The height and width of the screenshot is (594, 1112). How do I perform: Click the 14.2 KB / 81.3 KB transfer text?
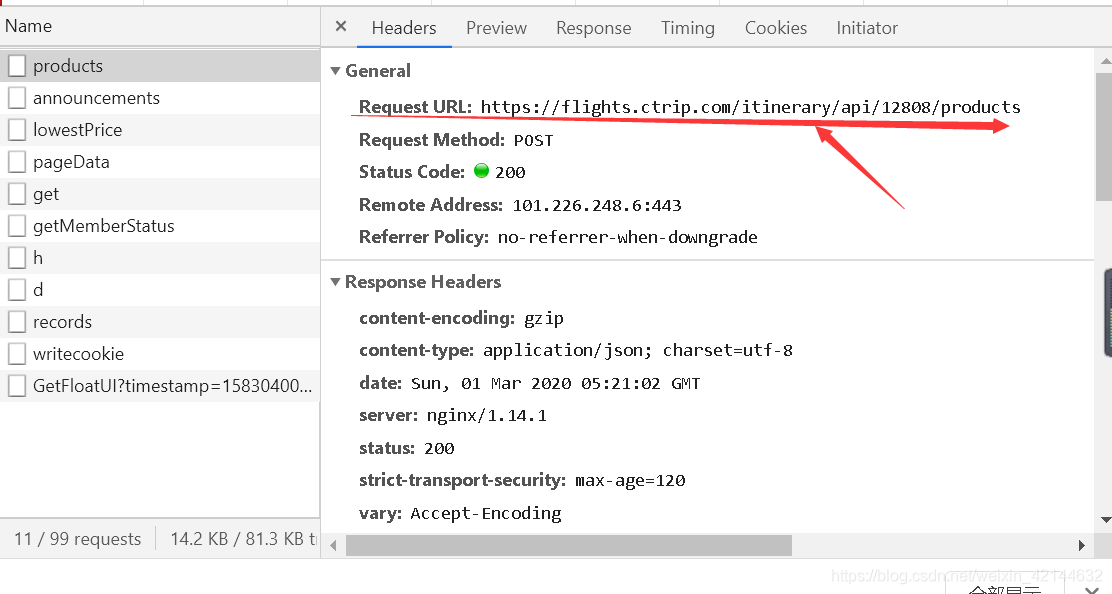tap(244, 539)
